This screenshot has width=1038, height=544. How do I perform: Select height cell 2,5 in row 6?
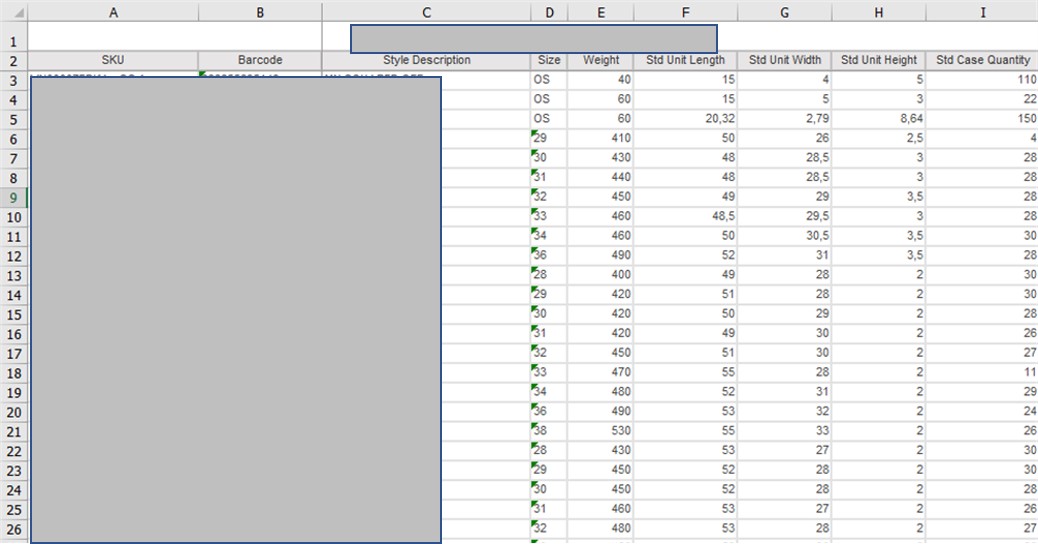[x=878, y=138]
